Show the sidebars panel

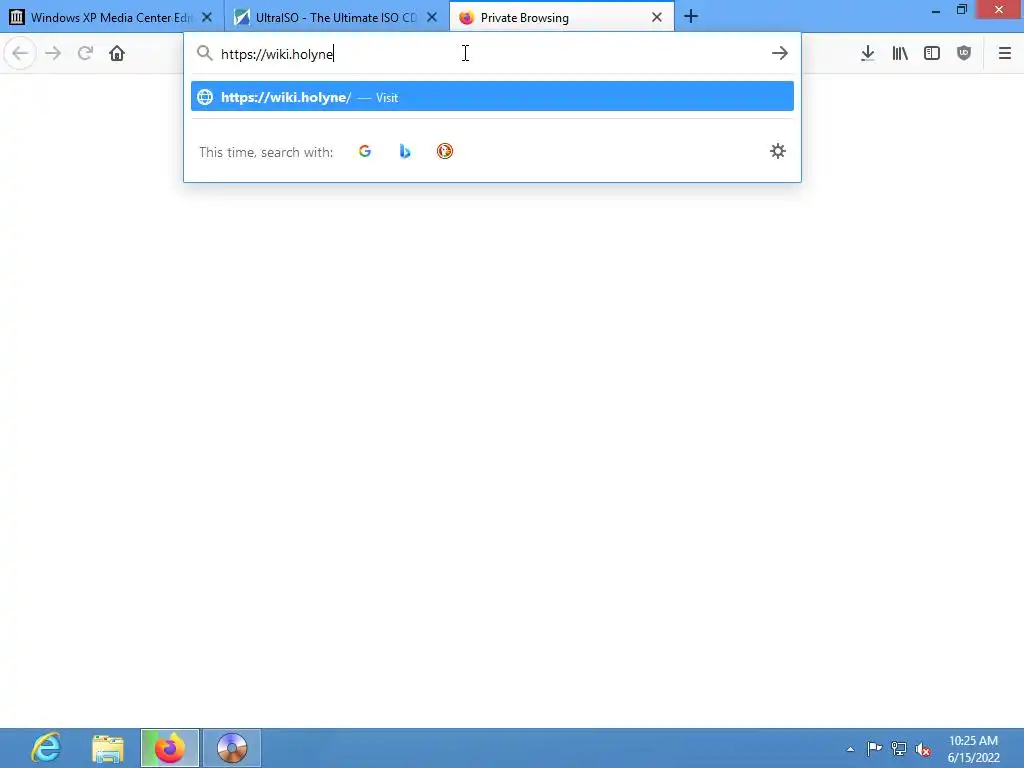tap(932, 53)
